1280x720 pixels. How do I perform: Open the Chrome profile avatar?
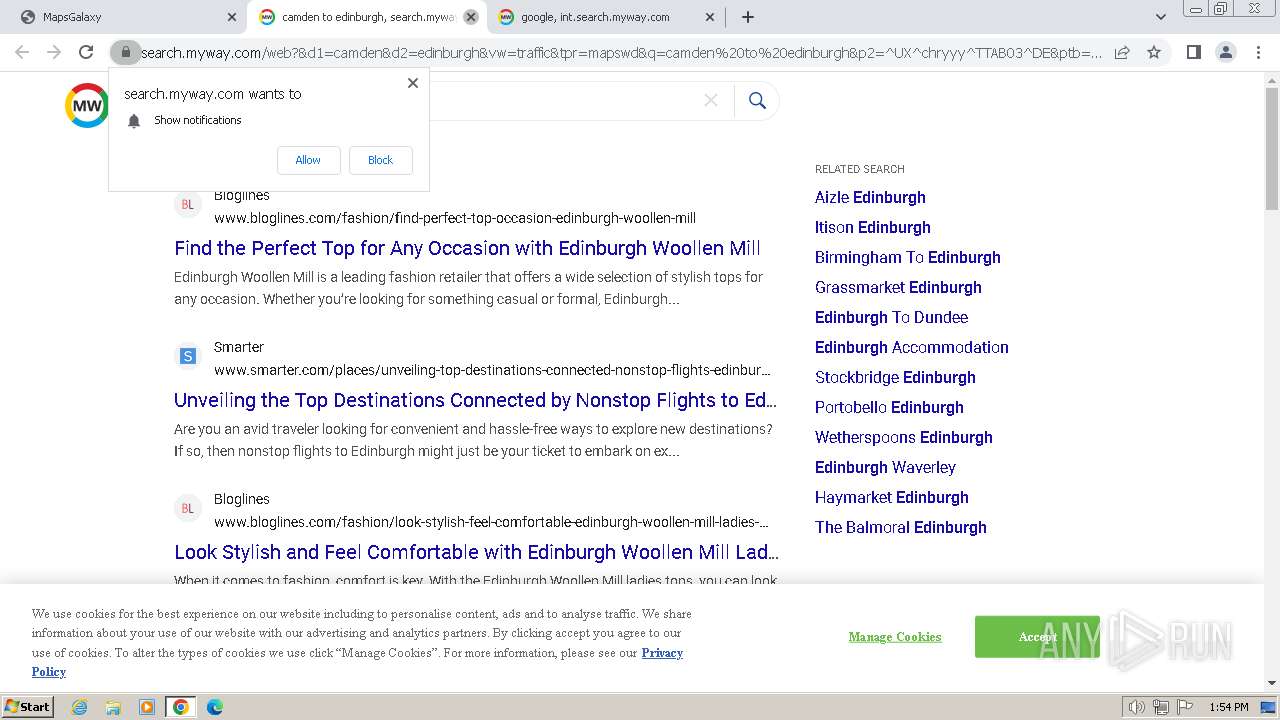point(1225,52)
